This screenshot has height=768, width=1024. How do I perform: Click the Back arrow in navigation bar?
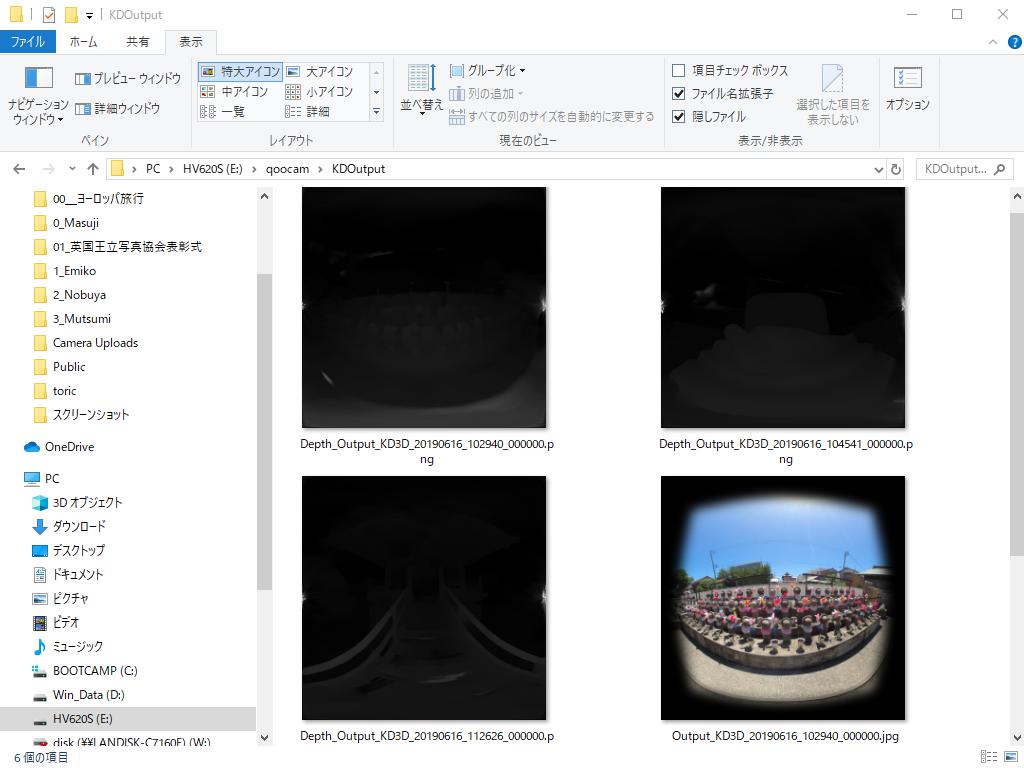click(19, 169)
